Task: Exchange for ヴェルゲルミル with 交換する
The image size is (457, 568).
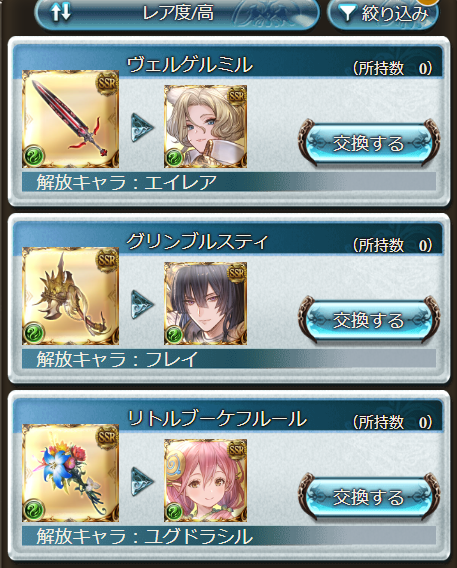Action: (369, 143)
